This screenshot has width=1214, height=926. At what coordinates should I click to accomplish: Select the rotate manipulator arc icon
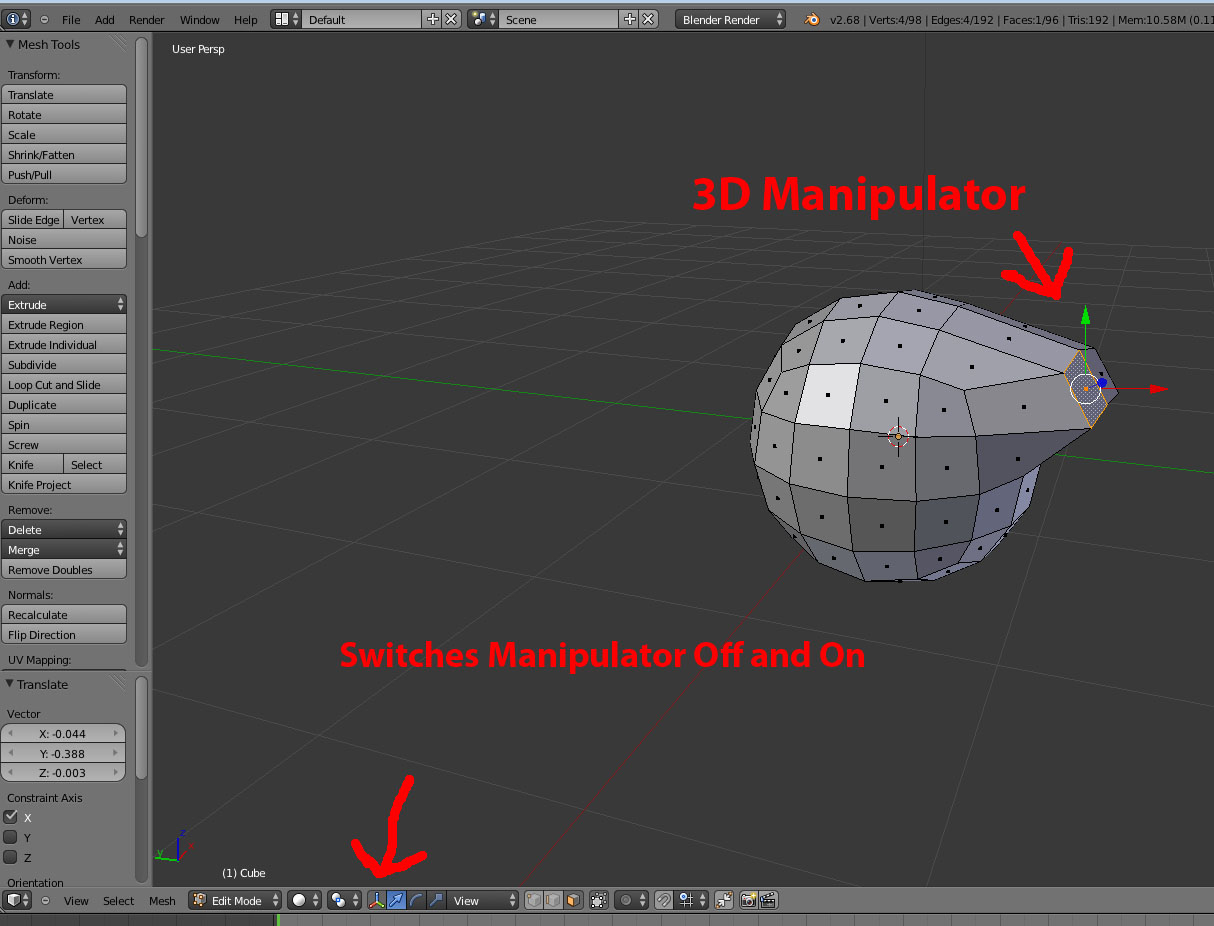pos(416,900)
